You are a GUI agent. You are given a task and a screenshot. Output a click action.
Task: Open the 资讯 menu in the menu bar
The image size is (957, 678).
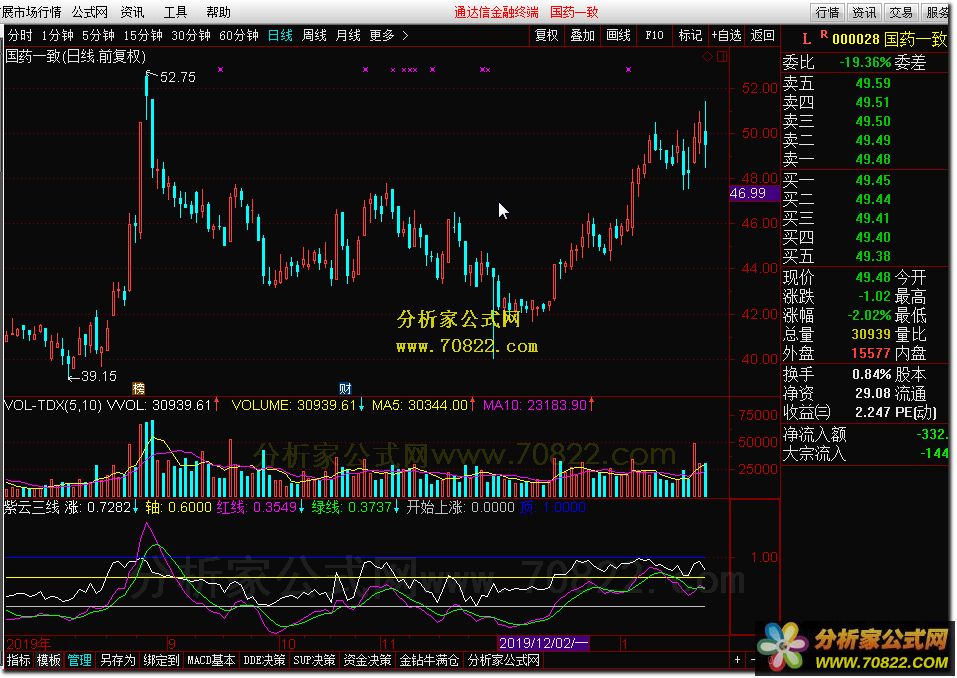(132, 12)
